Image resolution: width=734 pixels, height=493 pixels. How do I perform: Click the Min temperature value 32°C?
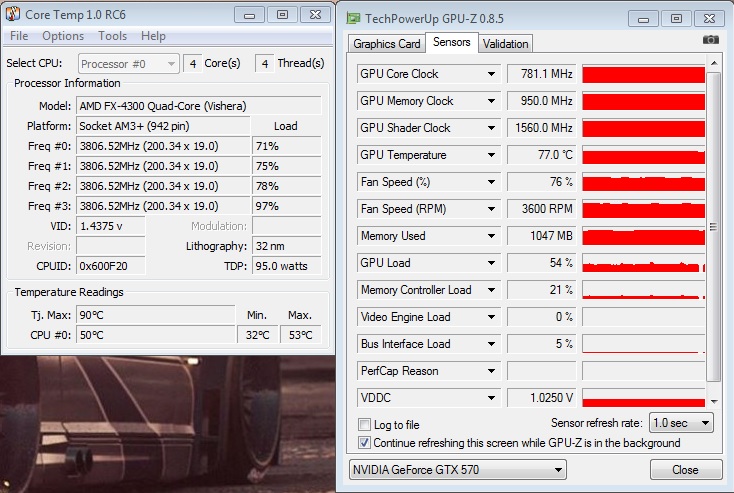coord(257,335)
